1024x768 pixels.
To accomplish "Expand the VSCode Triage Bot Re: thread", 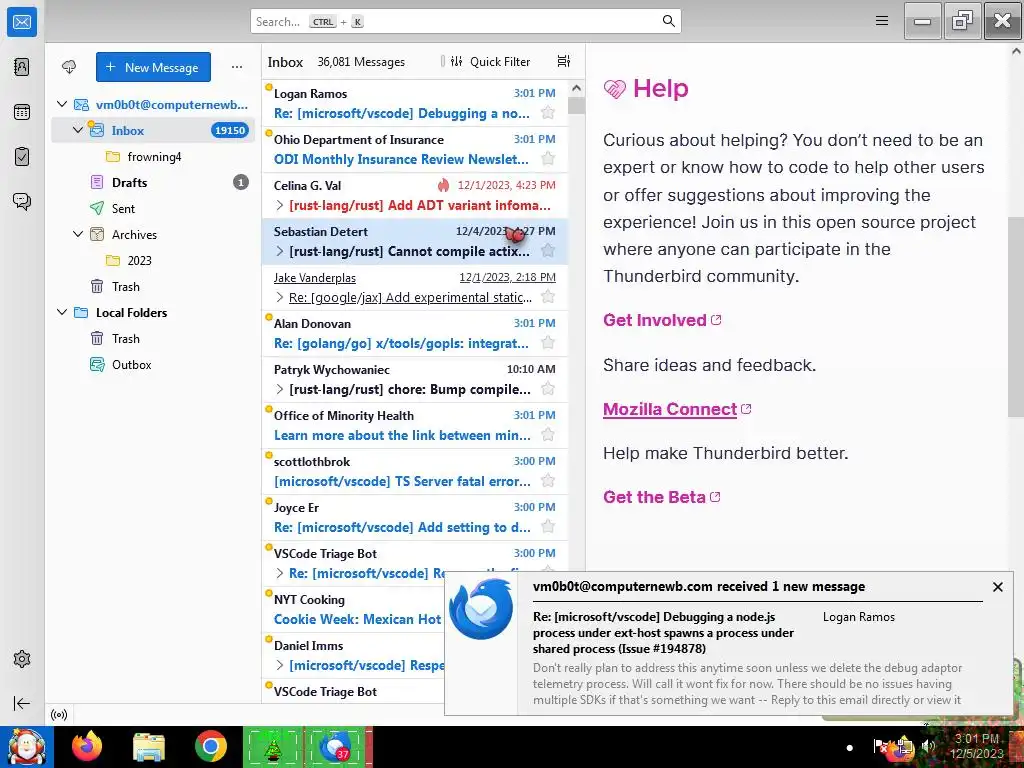I will coord(280,573).
